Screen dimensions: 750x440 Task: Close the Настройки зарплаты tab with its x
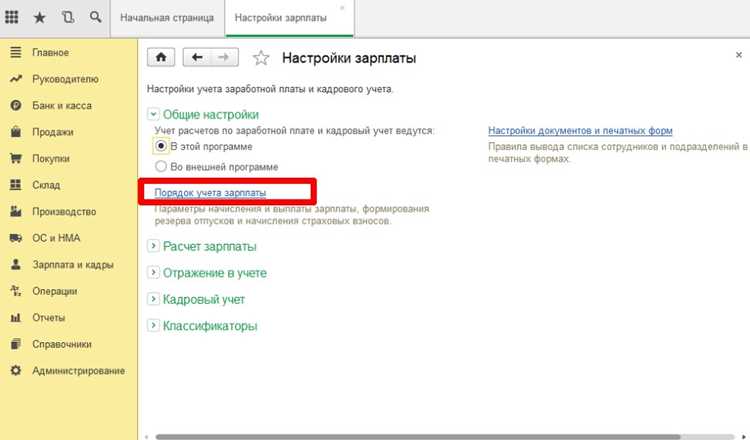[342, 8]
